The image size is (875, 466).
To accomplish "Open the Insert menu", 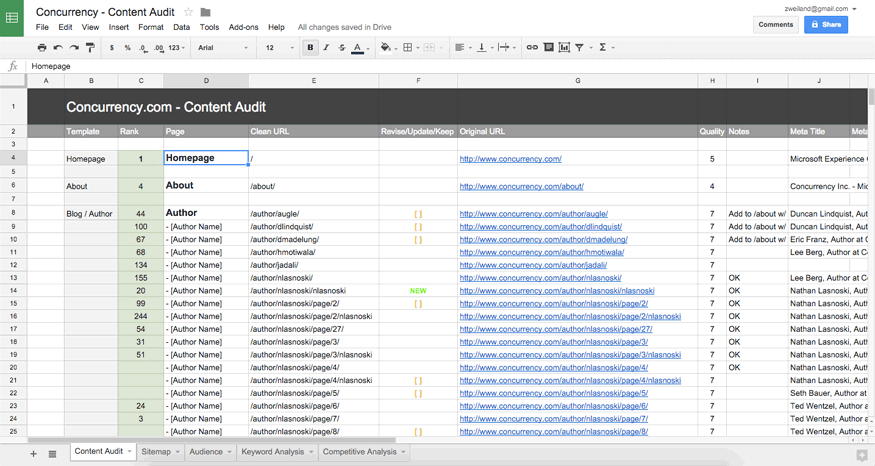I will [x=118, y=27].
